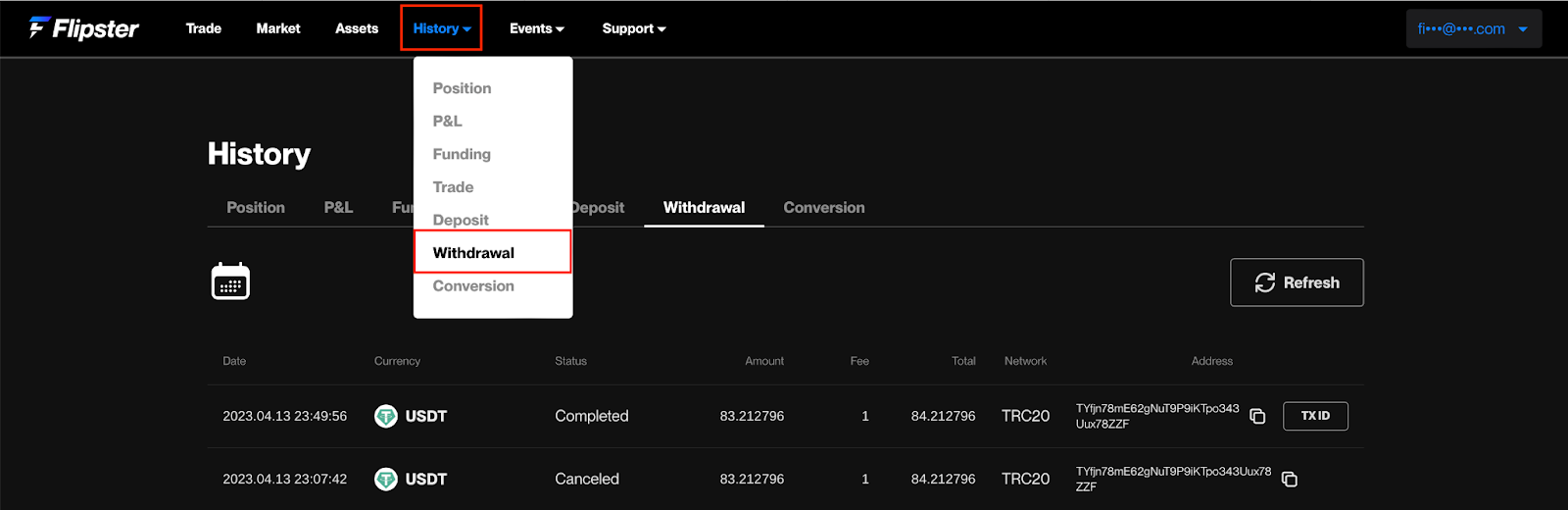Switch to the Conversion tab
The width and height of the screenshot is (1568, 510).
tap(824, 208)
